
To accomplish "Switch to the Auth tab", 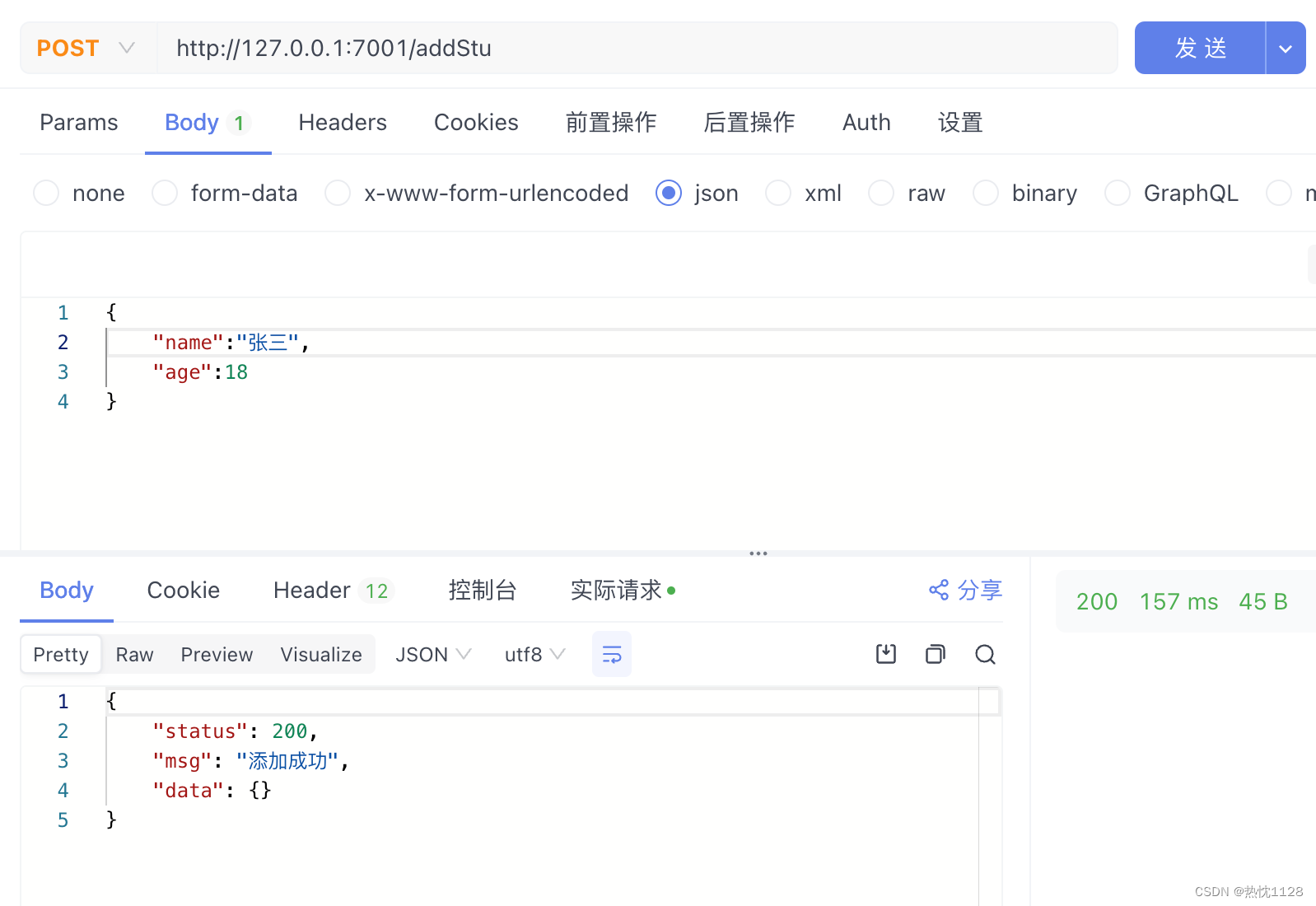I will pos(866,122).
